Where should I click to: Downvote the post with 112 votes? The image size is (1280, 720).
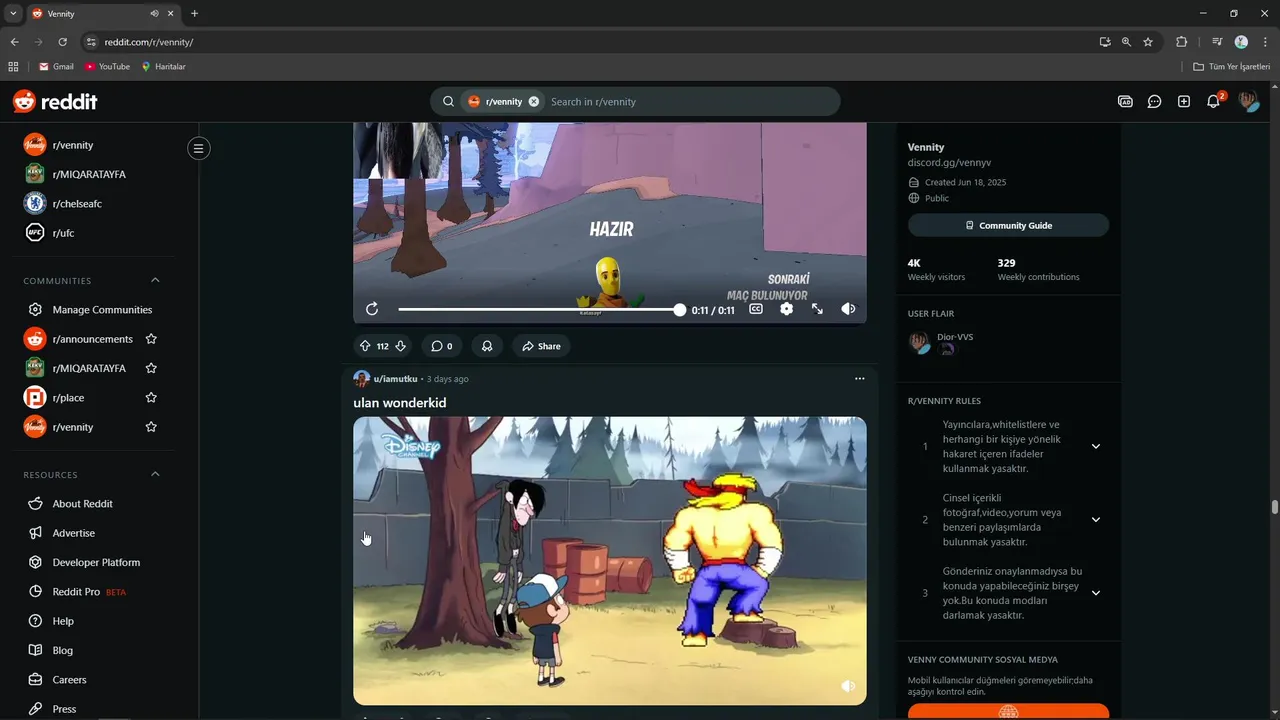pyautogui.click(x=400, y=346)
